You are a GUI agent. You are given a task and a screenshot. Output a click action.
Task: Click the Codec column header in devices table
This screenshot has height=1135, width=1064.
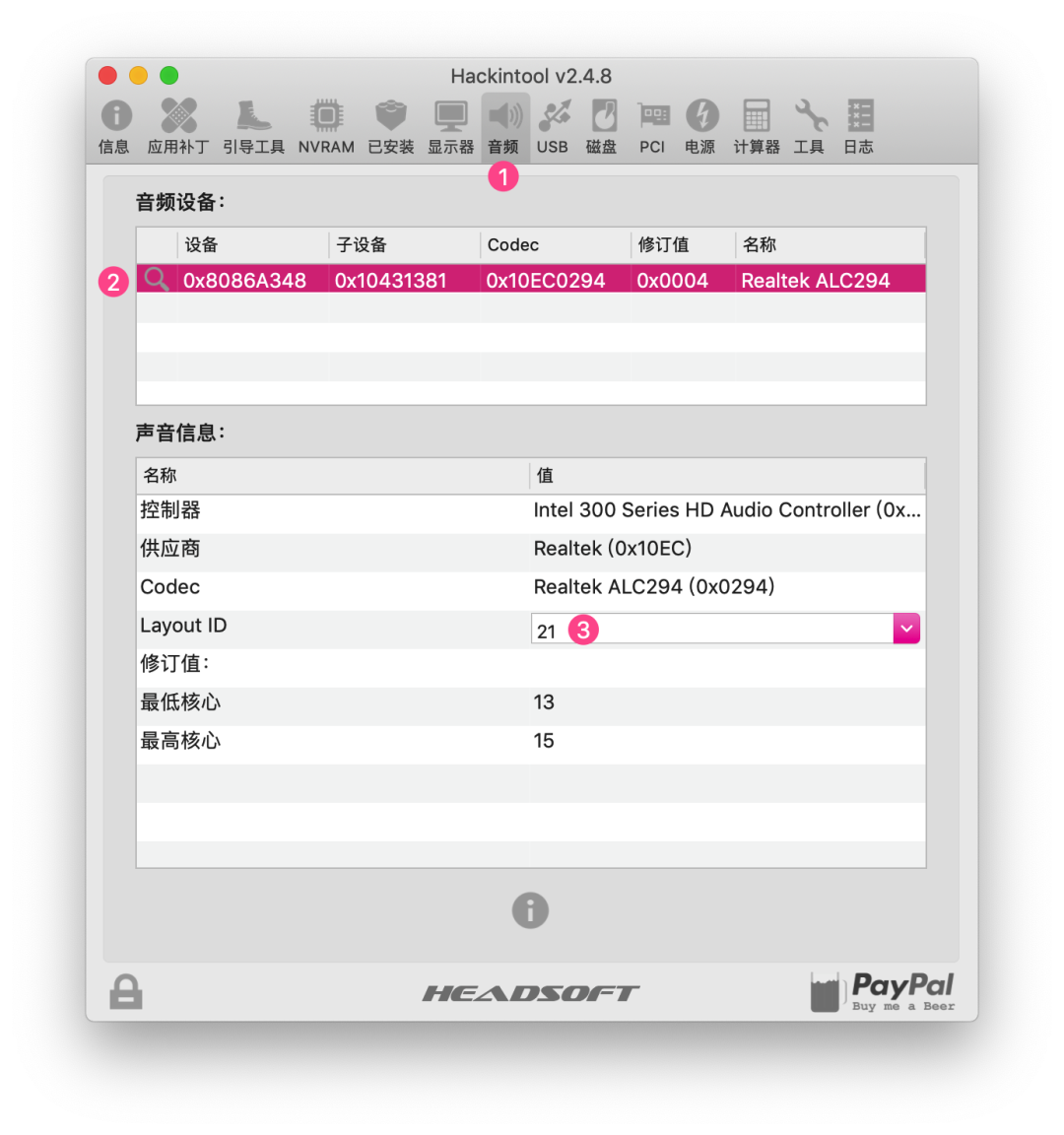556,244
